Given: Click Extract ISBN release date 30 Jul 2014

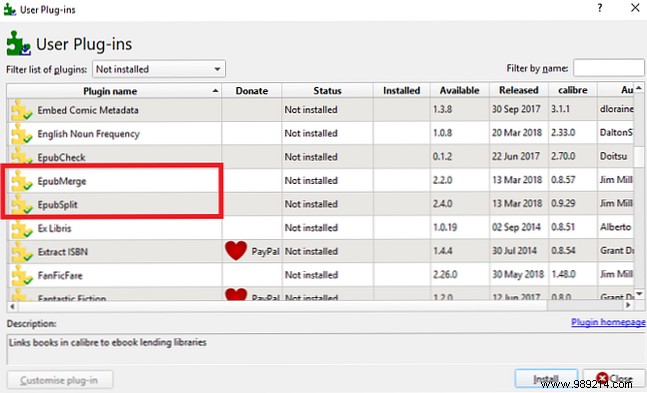Looking at the screenshot, I should click(x=515, y=251).
